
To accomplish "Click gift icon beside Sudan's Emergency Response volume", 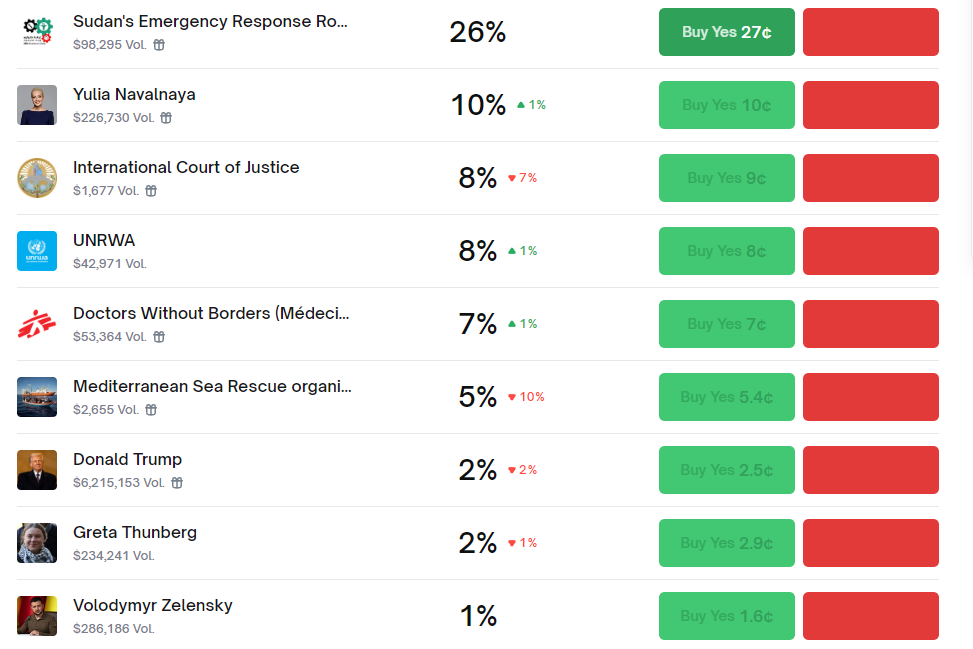I will point(159,45).
